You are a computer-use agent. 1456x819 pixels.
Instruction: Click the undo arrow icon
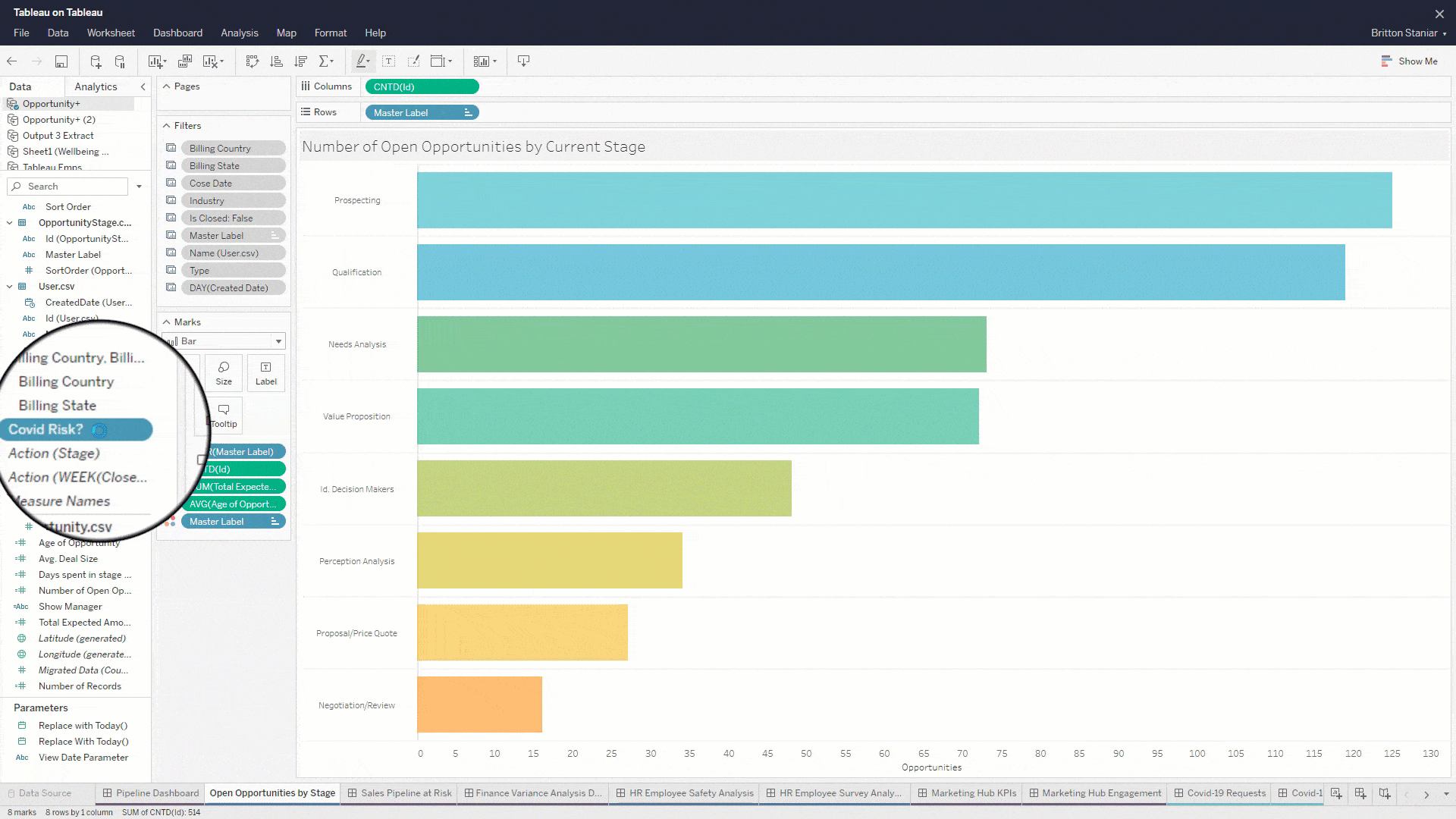(x=11, y=61)
